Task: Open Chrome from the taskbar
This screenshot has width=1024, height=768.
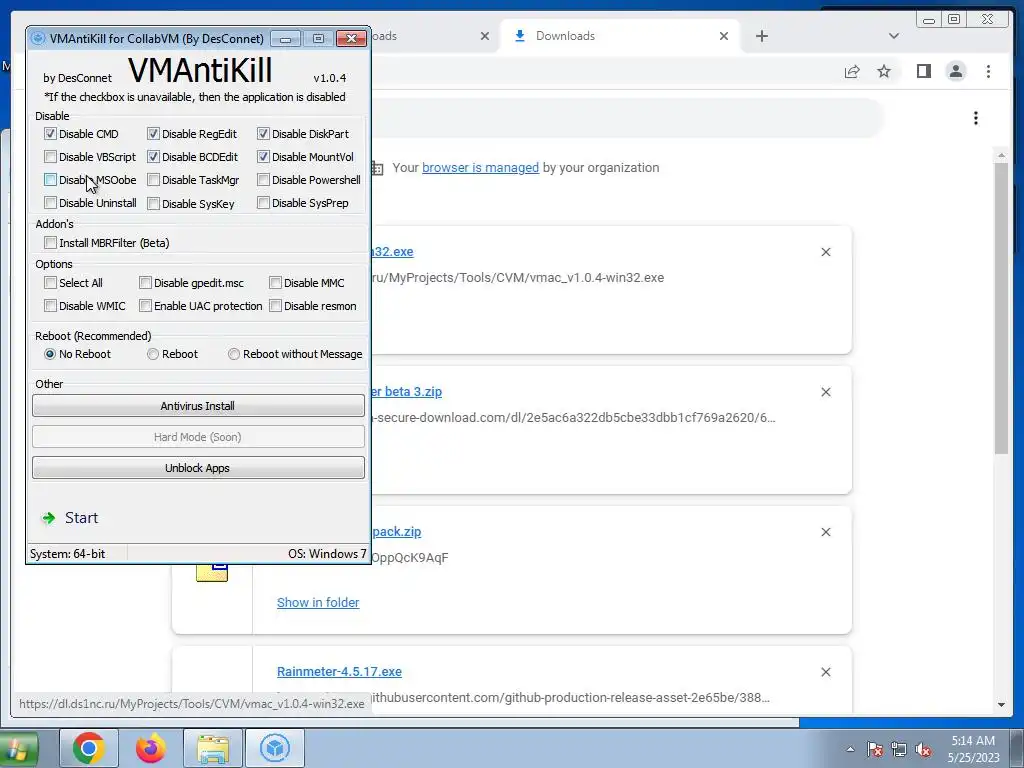Action: (x=89, y=748)
